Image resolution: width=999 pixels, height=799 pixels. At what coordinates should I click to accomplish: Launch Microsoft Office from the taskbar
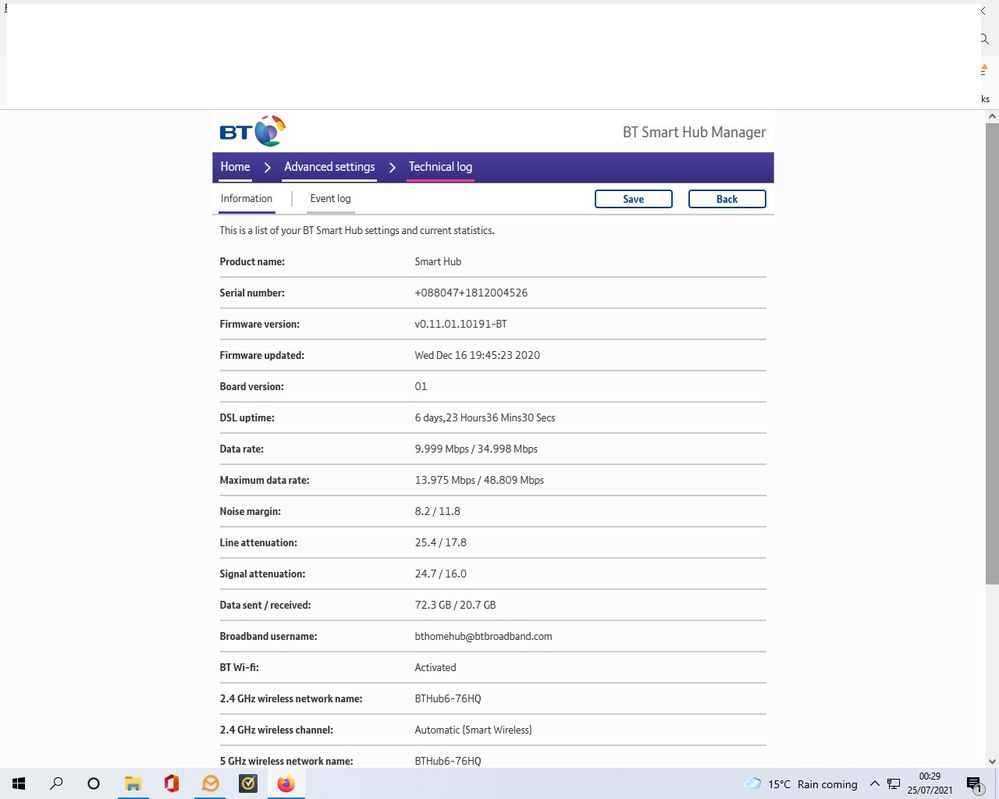[171, 784]
